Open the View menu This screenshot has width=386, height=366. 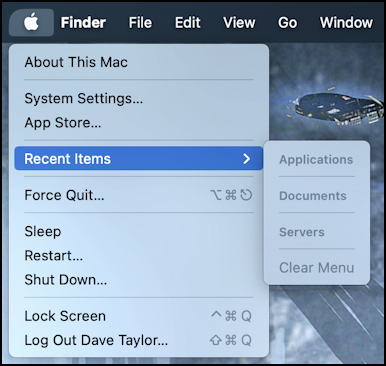click(239, 23)
